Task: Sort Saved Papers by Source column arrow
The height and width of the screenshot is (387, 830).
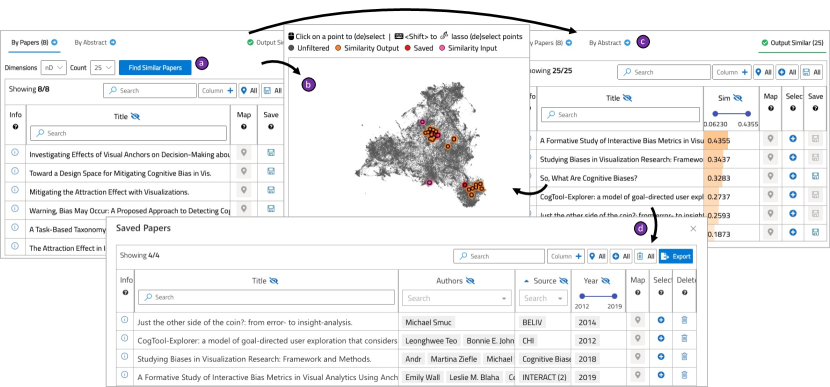Action: tap(526, 281)
